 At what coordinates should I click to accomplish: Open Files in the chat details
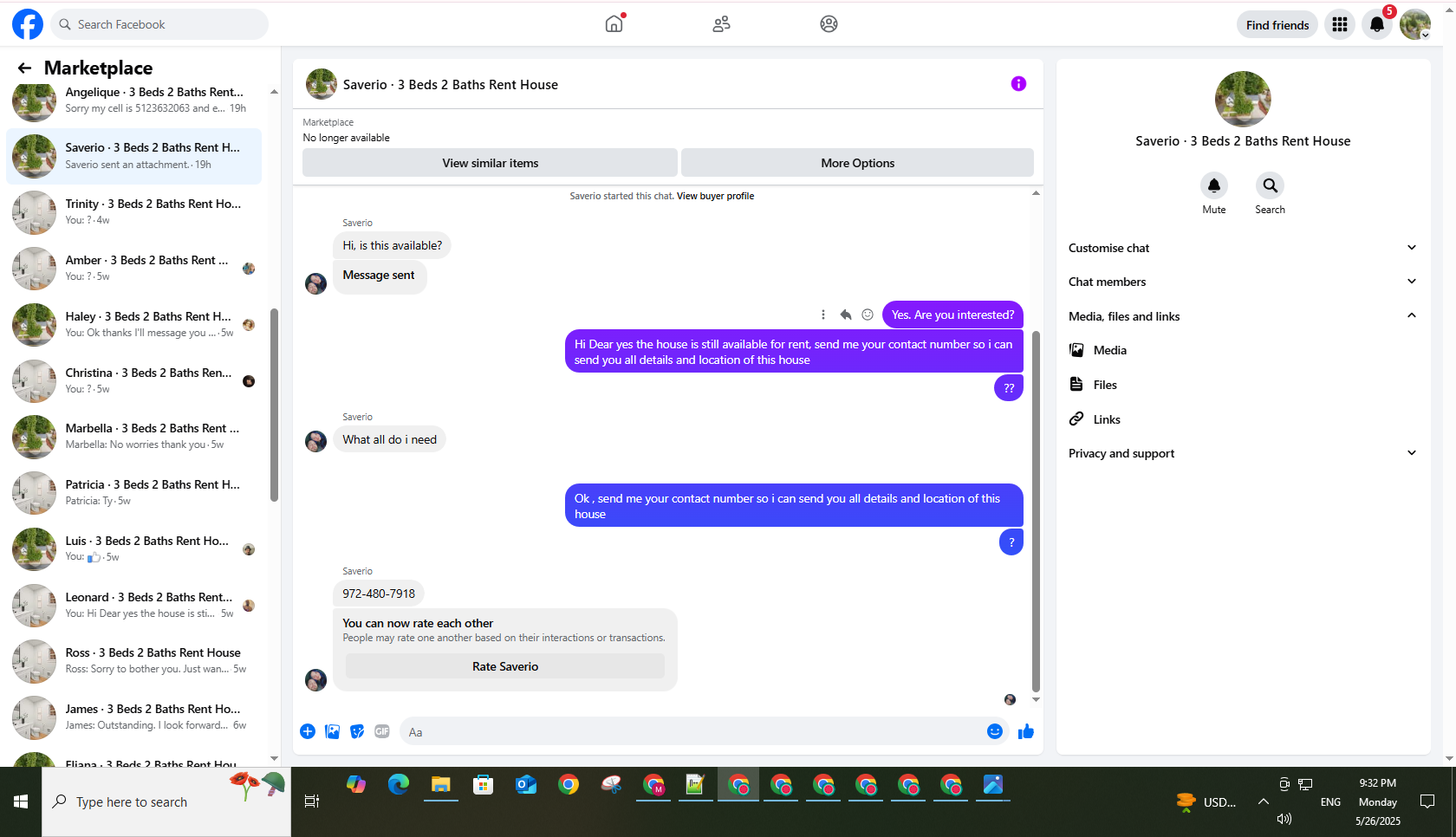pos(1244,385)
